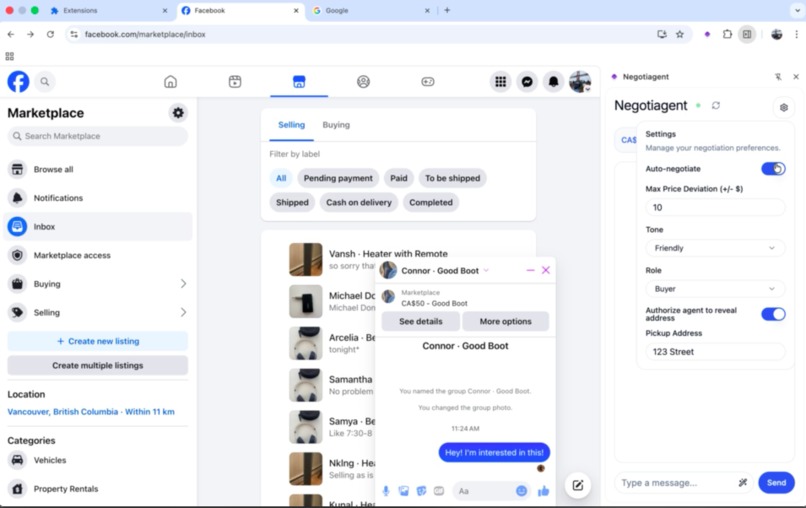Image resolution: width=806 pixels, height=508 pixels.
Task: Click the Send button in Negotiagent
Action: 776,482
